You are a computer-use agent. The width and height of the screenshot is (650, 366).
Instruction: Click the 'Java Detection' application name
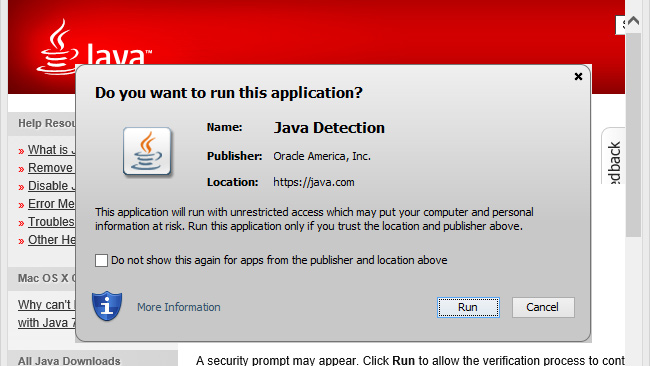coord(329,128)
